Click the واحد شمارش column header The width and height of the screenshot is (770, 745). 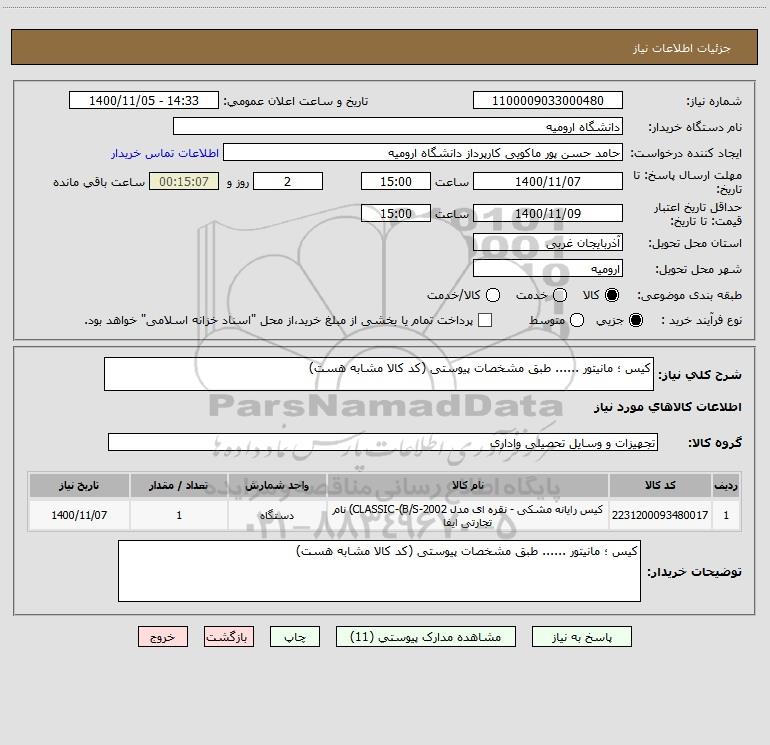(277, 485)
